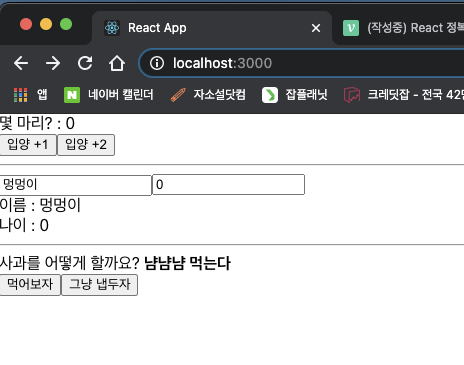Click the macOS red close window button
The image size is (464, 365).
(x=26, y=24)
